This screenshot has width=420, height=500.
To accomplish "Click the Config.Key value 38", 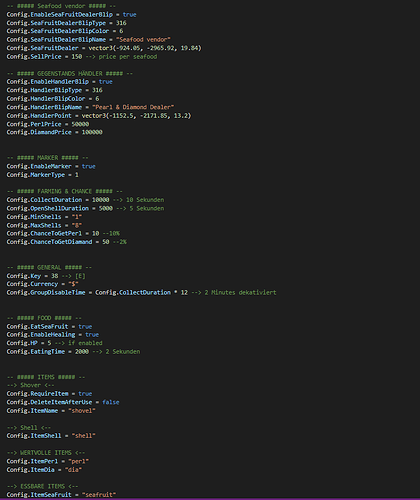I will pyautogui.click(x=54, y=276).
